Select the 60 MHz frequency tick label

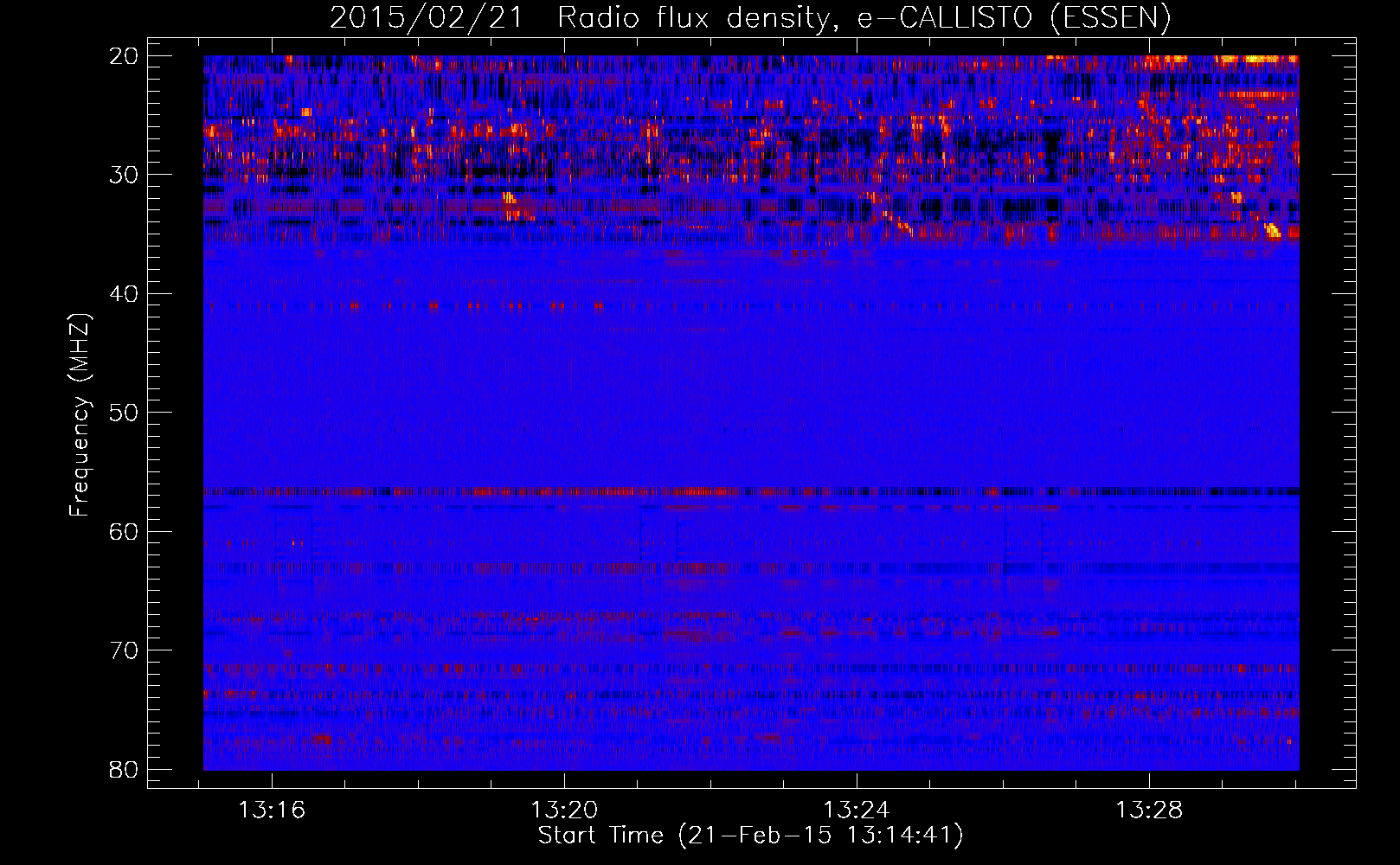(124, 531)
